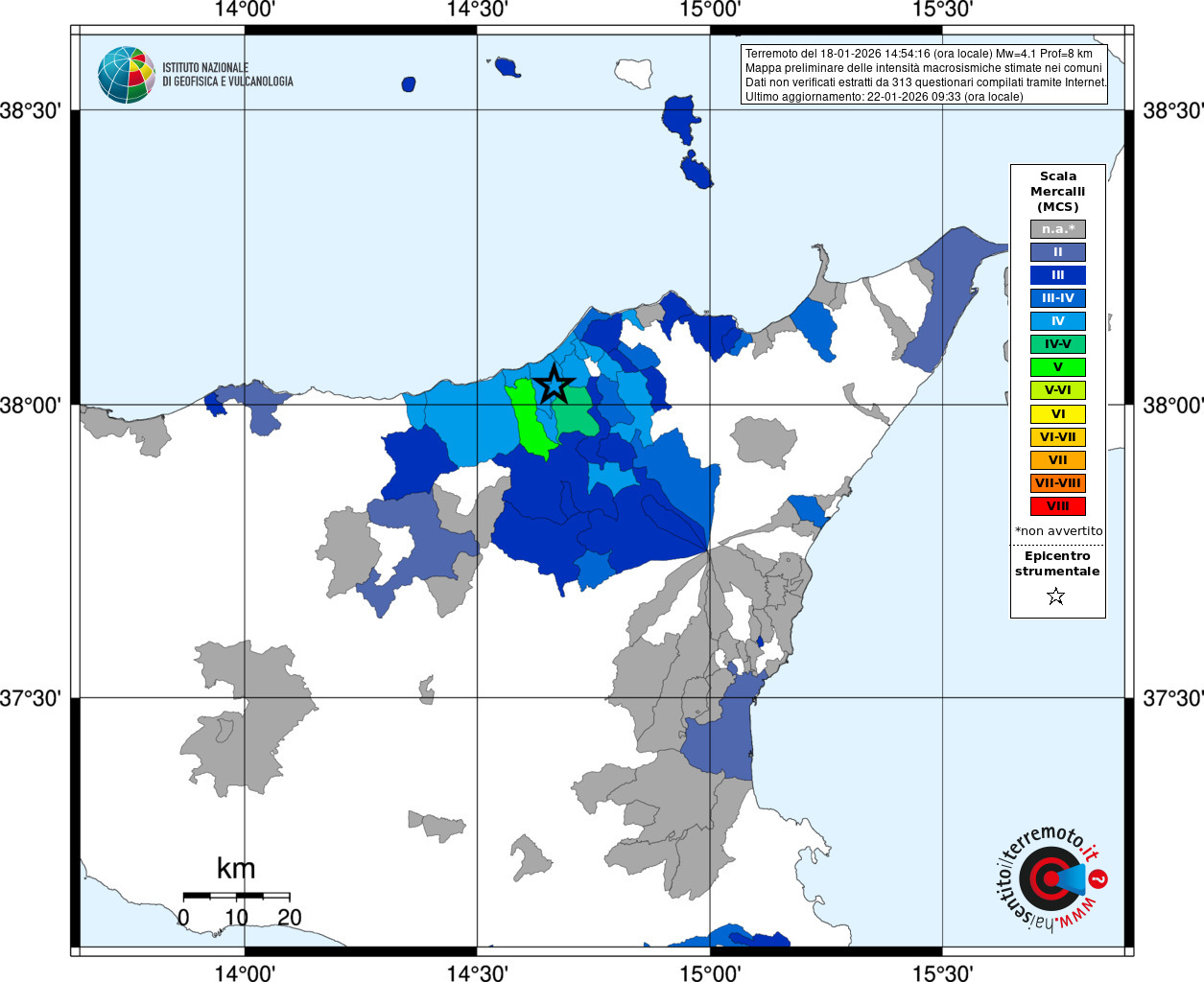Select the red intensity VIII legend swatch
This screenshot has height=982, width=1204.
(x=1058, y=506)
